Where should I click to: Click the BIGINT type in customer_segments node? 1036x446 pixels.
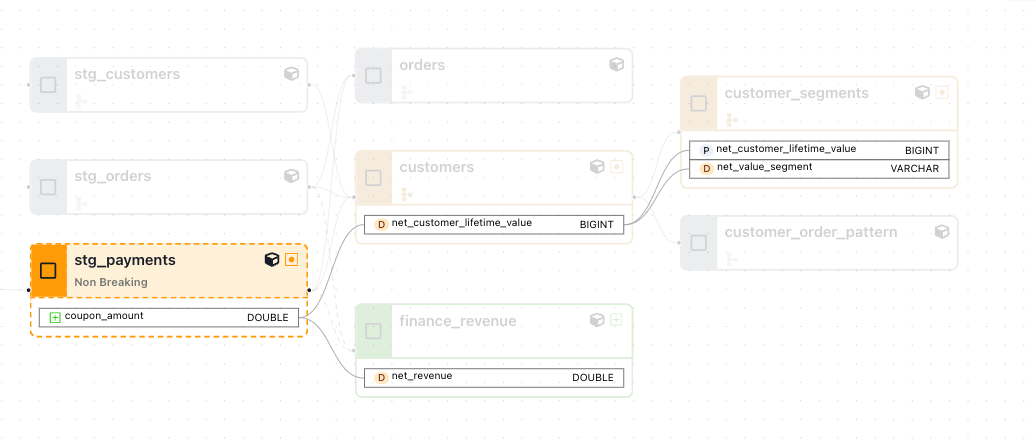922,151
